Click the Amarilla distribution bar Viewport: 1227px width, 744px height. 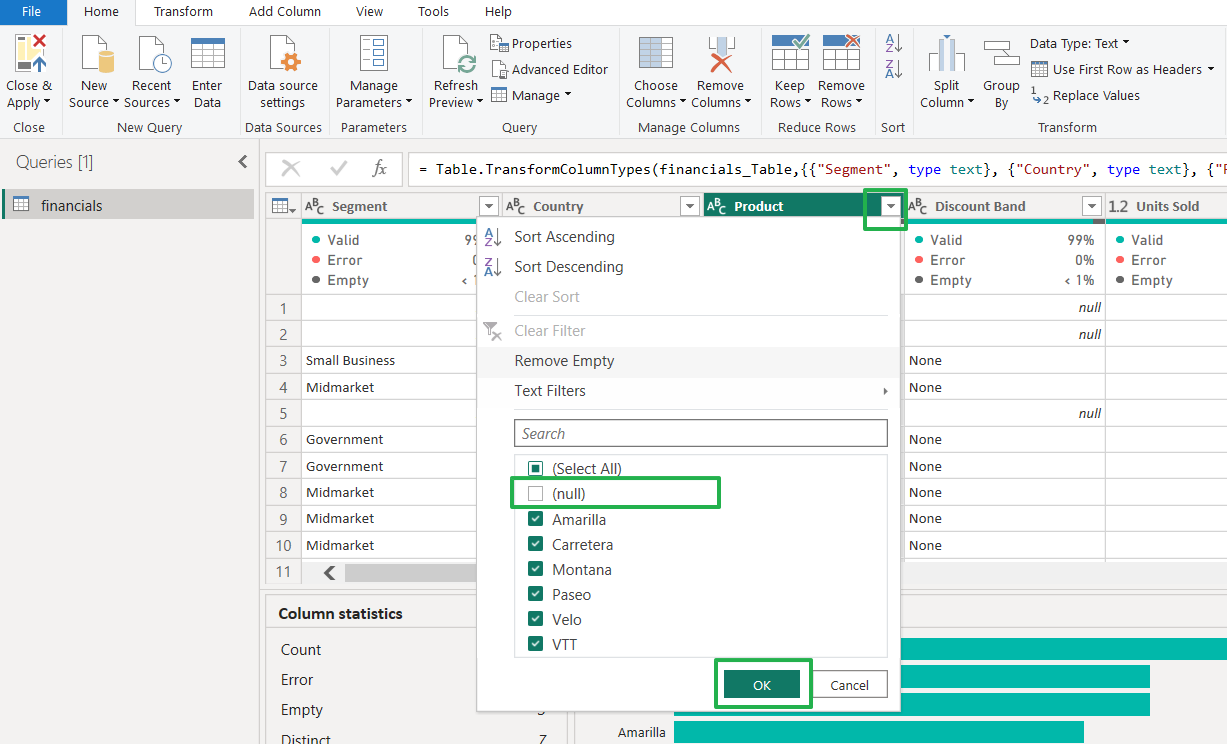click(x=879, y=732)
